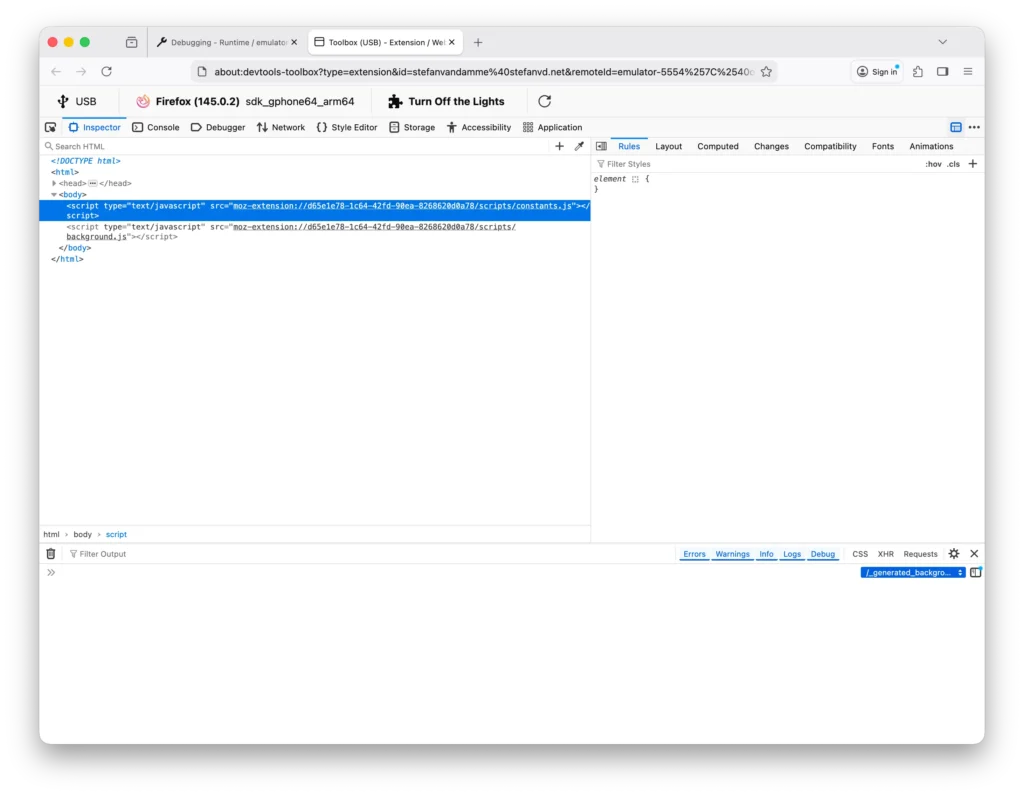Create a new node with the plus icon
The image size is (1024, 796).
coord(559,146)
